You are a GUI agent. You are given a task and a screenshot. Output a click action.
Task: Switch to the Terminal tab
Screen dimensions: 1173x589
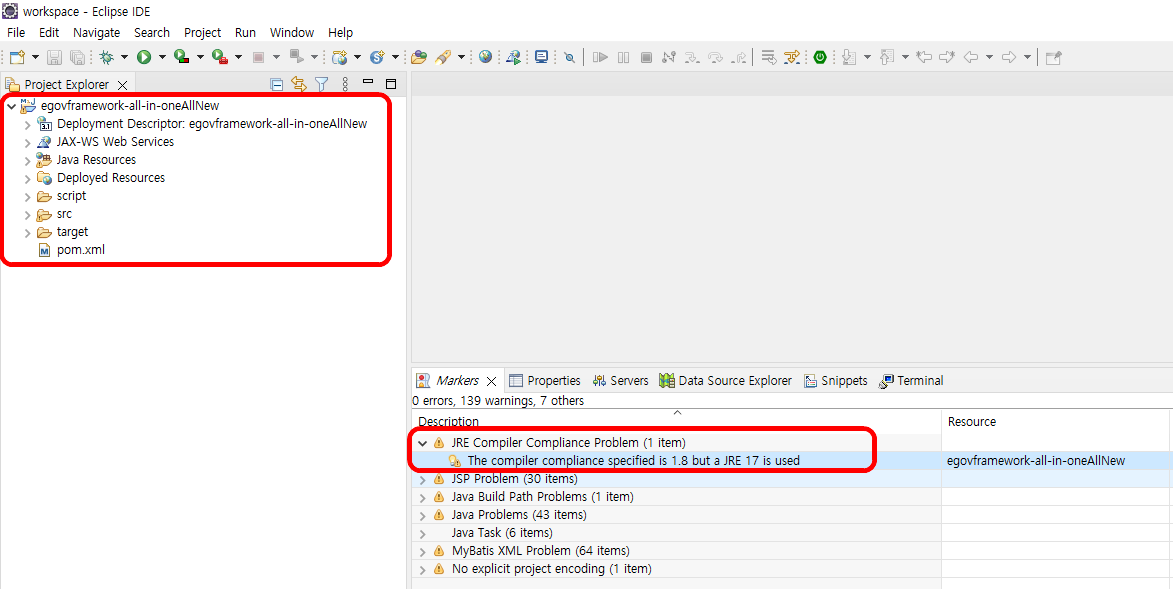(911, 380)
